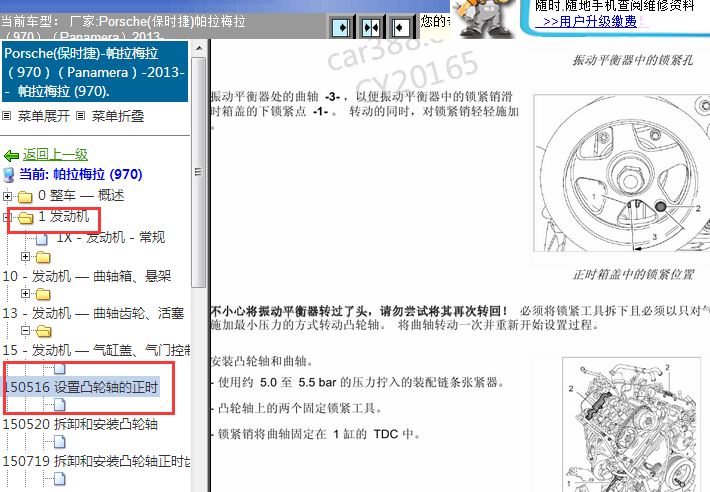Click the computer icon beside 当前
Image resolution: width=710 pixels, height=492 pixels.
pos(9,175)
